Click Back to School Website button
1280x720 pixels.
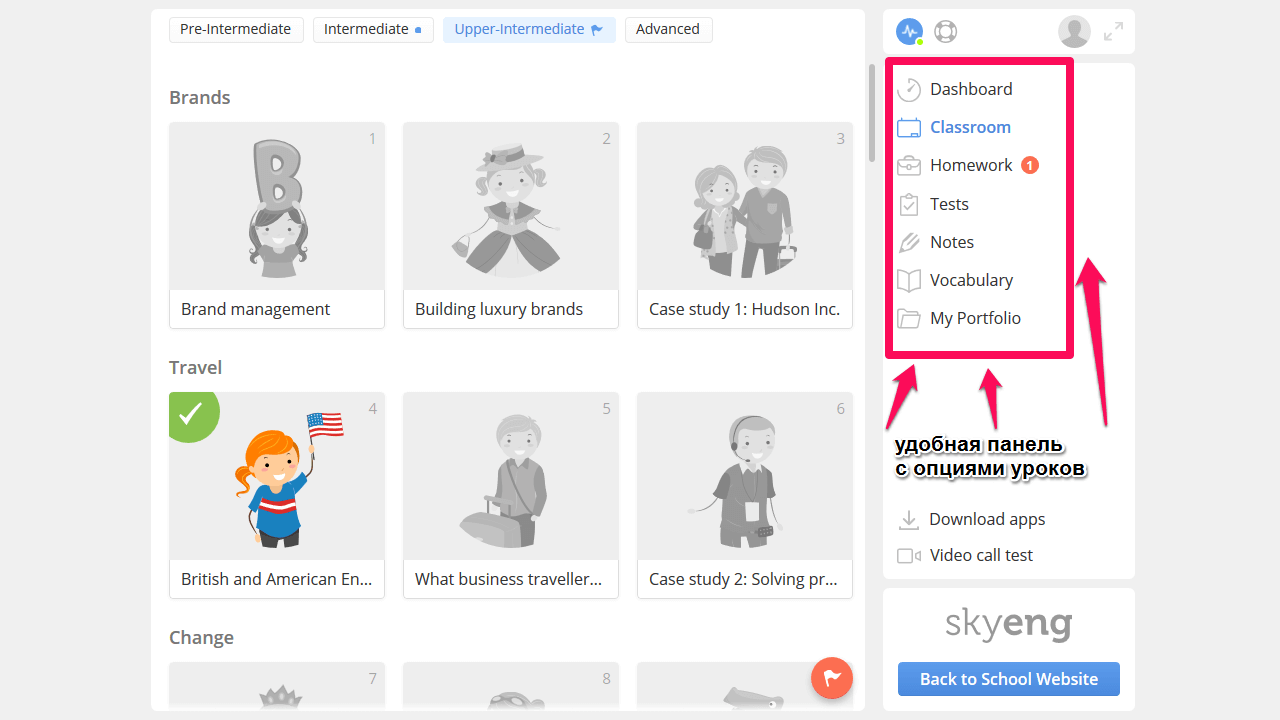(1009, 679)
